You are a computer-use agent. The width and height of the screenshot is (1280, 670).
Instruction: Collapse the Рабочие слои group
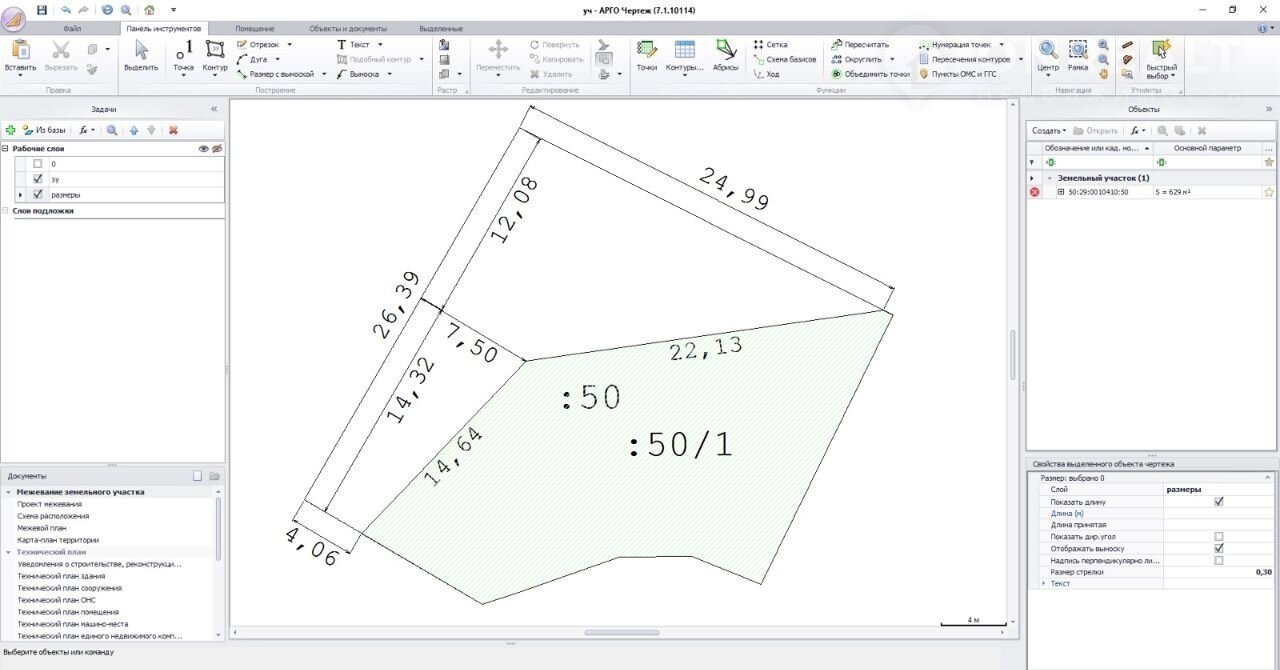[x=6, y=148]
